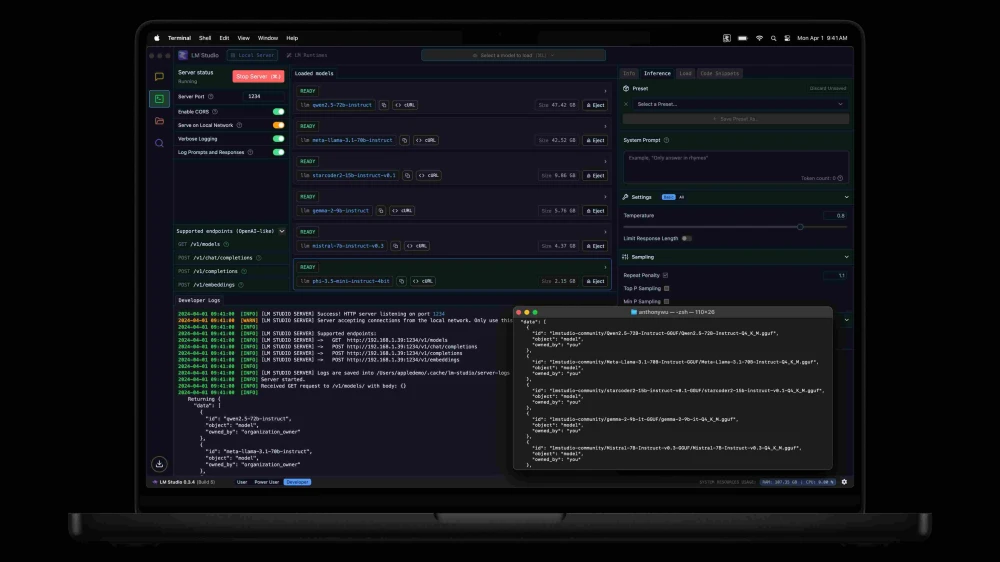The height and width of the screenshot is (562, 1000).
Task: Copy starcoder2-15b-instruct-v0.1 model identifier
Action: tap(408, 175)
